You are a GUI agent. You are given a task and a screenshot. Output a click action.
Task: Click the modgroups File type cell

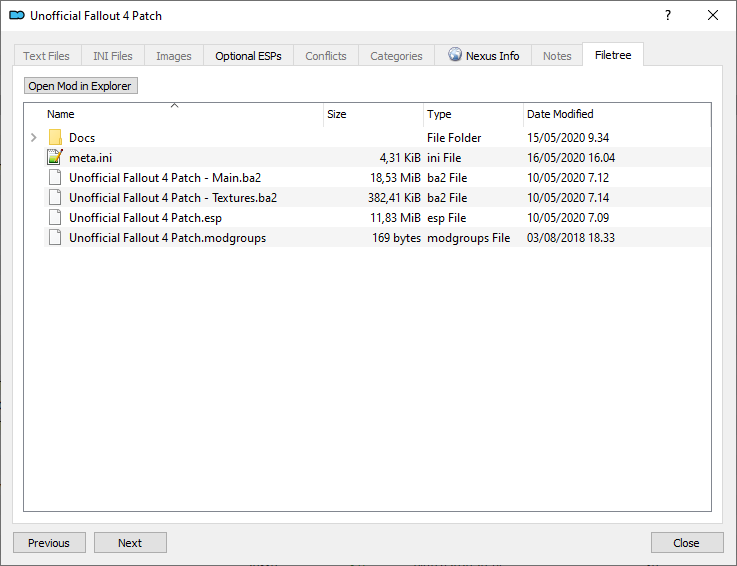pyautogui.click(x=469, y=238)
